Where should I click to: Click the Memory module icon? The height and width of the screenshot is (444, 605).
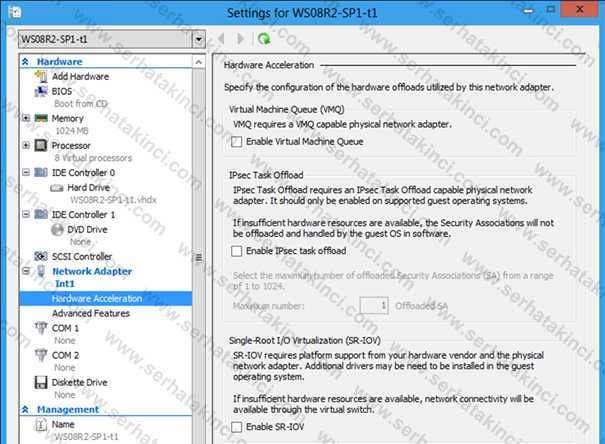[x=41, y=118]
